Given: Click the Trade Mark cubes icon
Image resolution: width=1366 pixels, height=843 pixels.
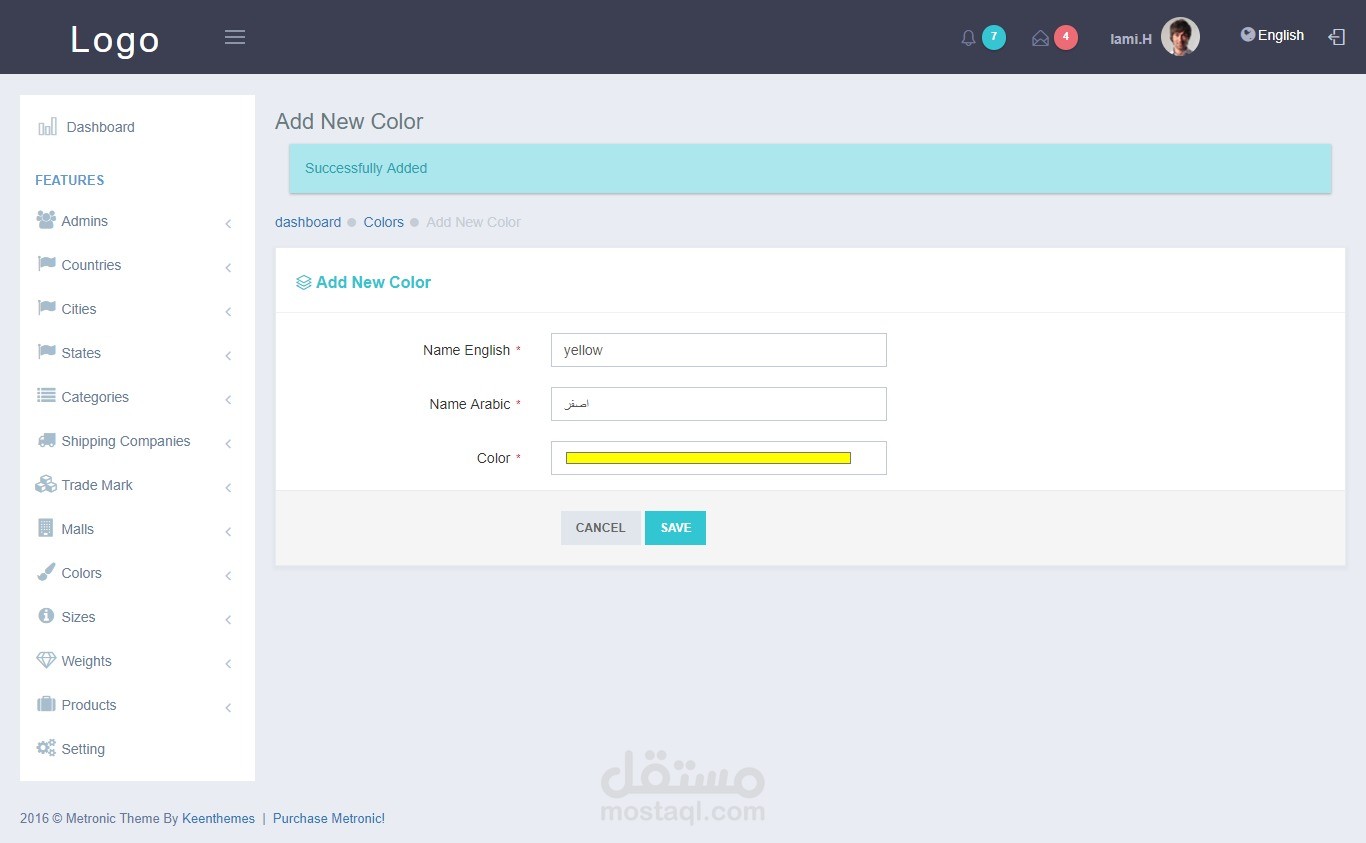Looking at the screenshot, I should coord(46,484).
